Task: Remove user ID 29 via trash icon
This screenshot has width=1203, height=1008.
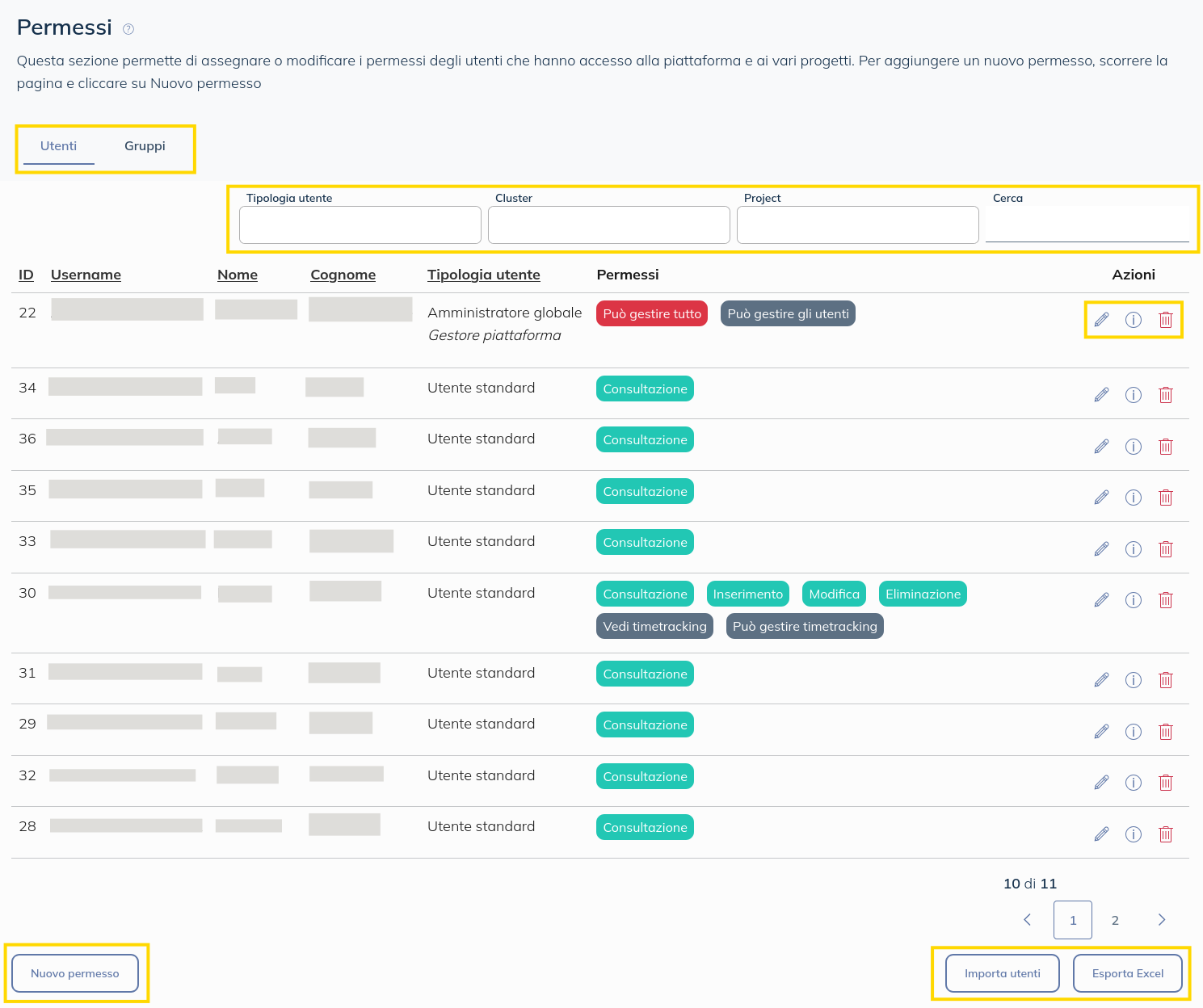Action: tap(1166, 732)
